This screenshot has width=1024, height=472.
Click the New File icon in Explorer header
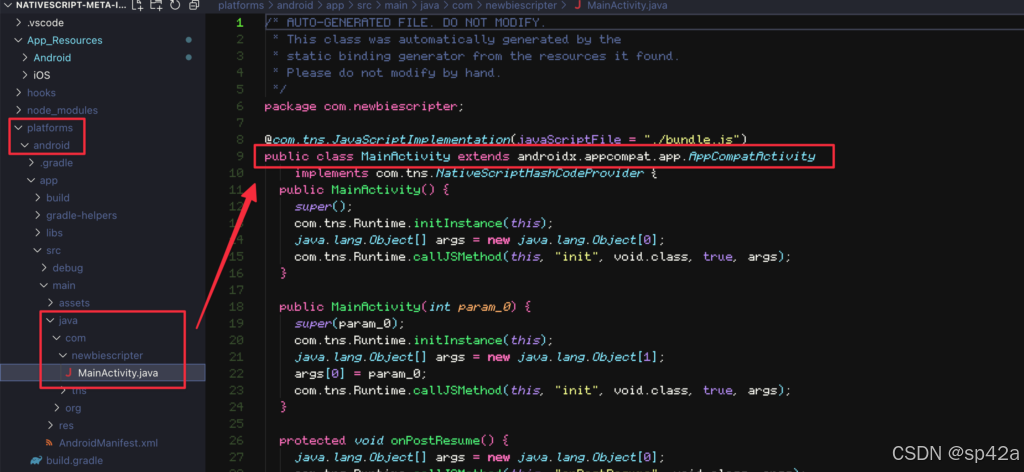tap(138, 5)
